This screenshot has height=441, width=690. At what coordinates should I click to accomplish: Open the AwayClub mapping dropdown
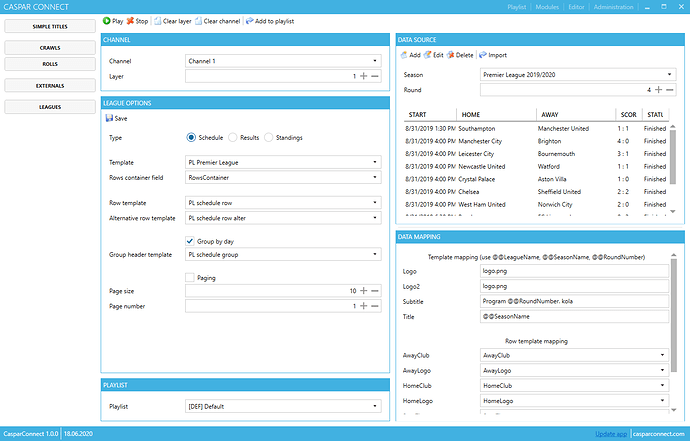click(x=574, y=355)
